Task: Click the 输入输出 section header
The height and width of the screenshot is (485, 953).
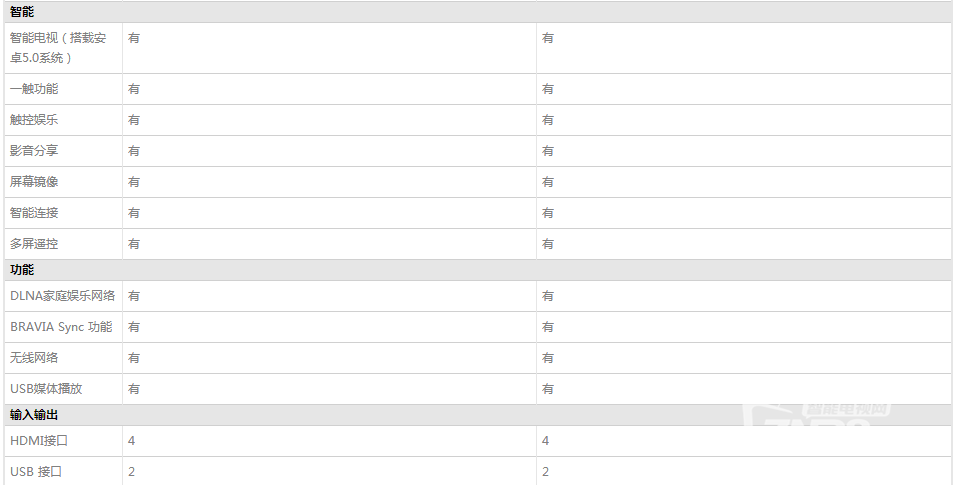Action: click(34, 415)
